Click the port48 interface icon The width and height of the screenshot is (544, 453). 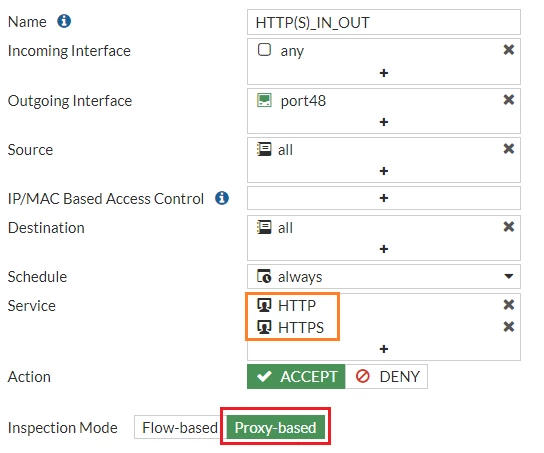[x=264, y=100]
